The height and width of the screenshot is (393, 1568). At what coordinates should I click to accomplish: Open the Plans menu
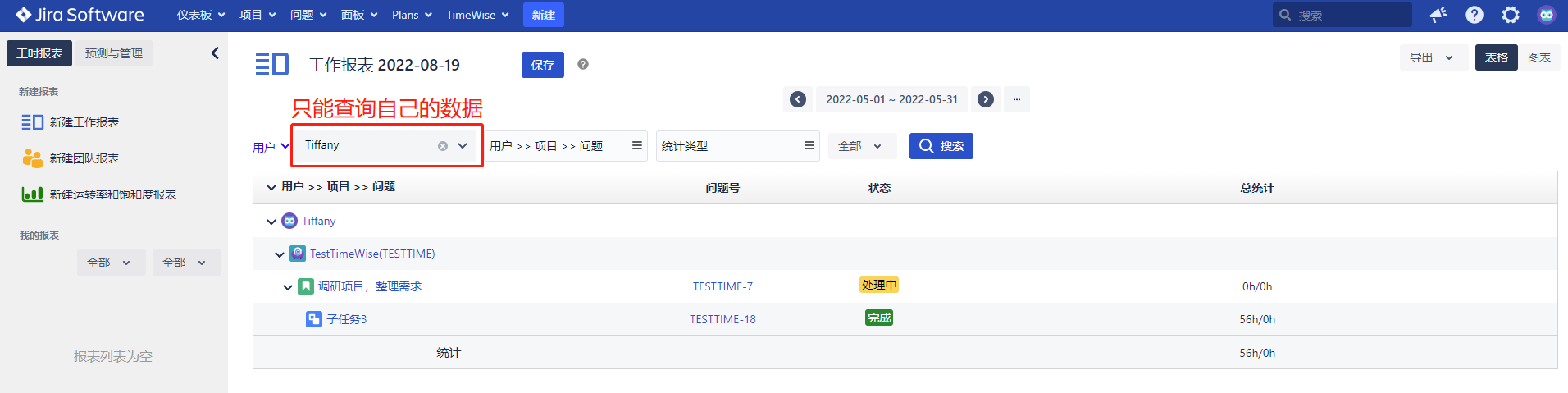pos(411,15)
